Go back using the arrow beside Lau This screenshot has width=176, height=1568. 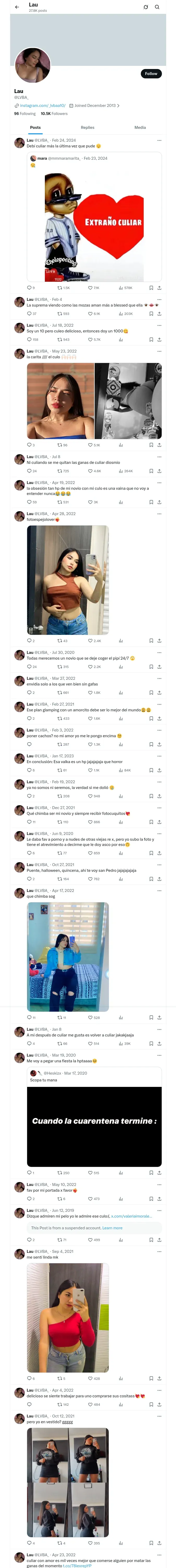click(x=17, y=7)
